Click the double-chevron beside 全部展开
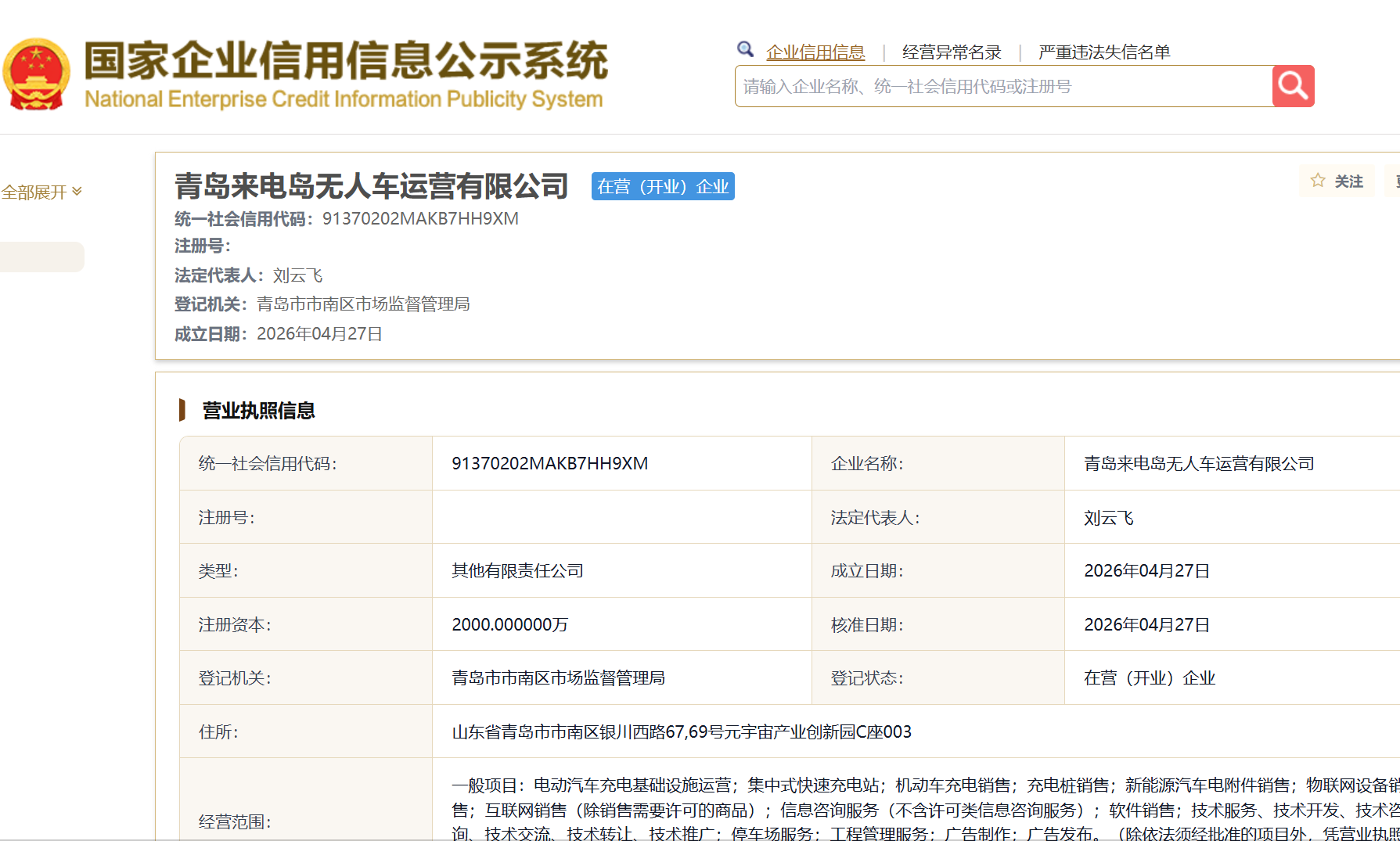This screenshot has width=1400, height=841. coord(77,191)
